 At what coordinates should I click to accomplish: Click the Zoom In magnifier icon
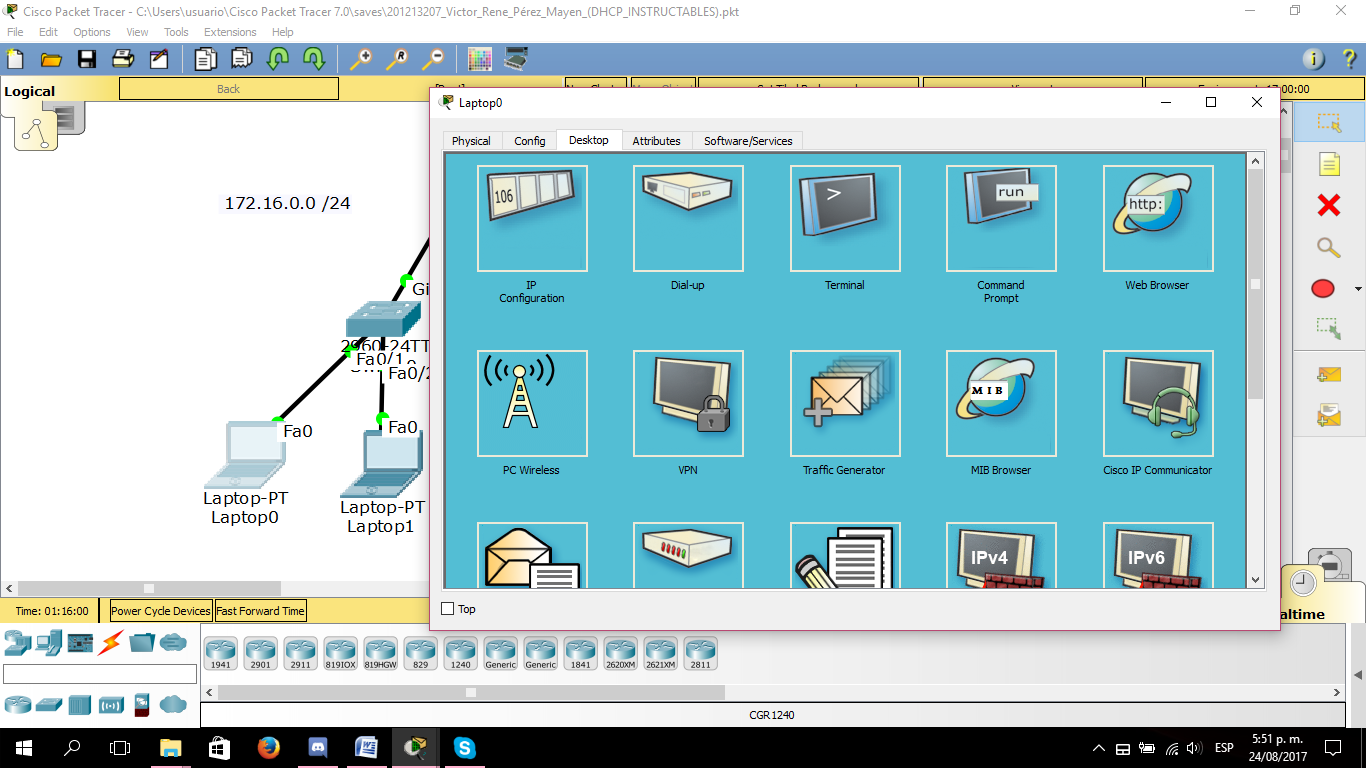coord(360,59)
